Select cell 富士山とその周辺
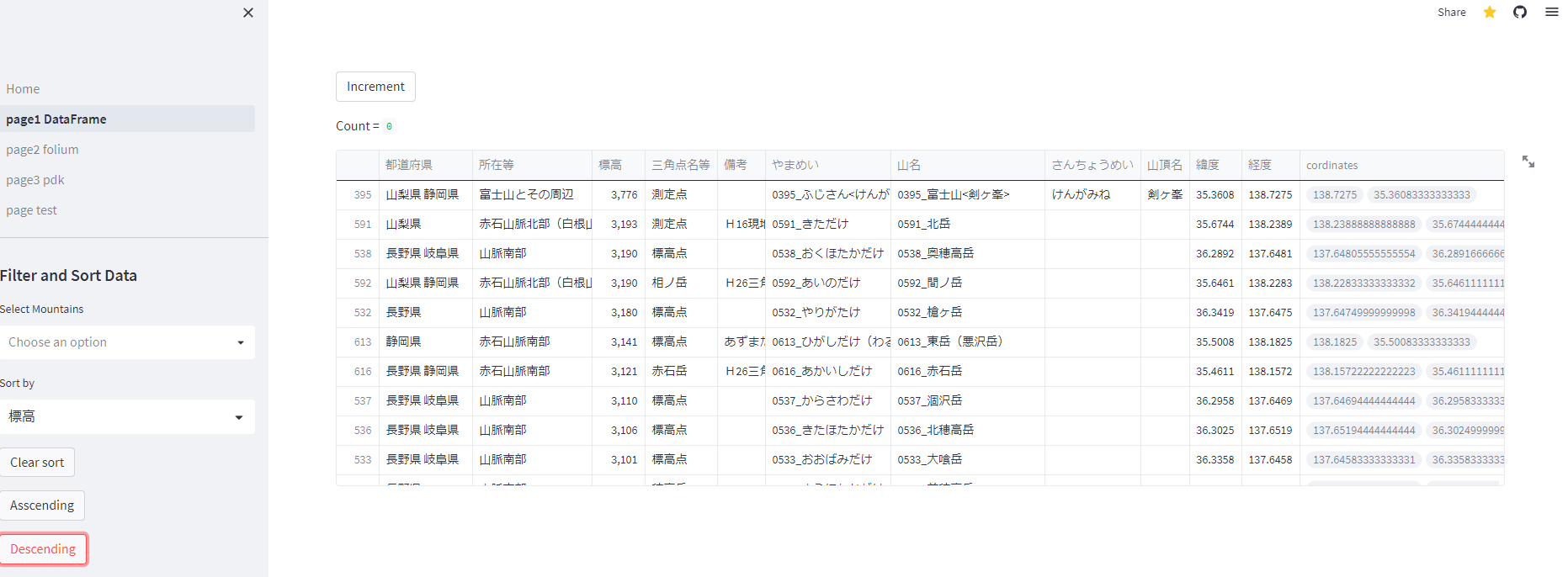Screen dimensions: 1568x577 point(532,194)
